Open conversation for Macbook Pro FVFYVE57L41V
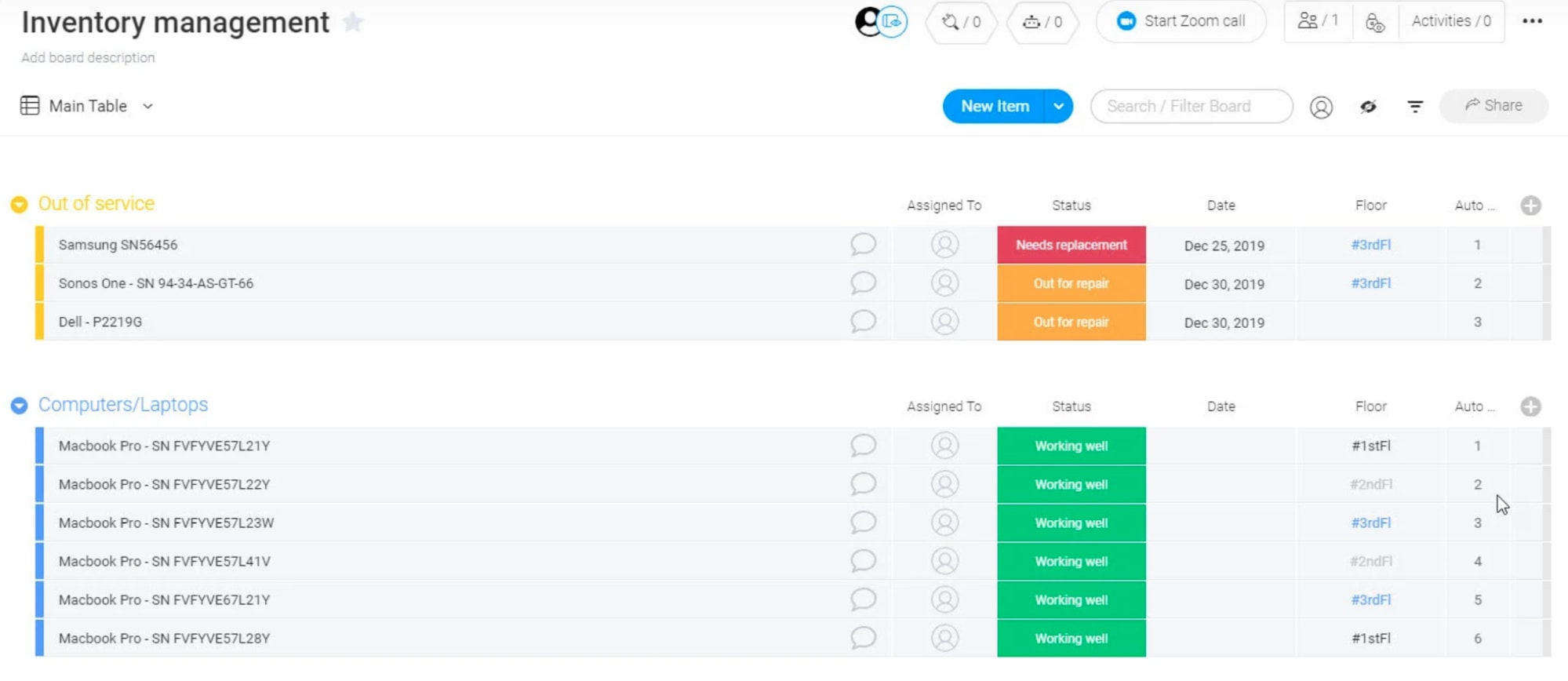The image size is (1568, 681). point(863,560)
